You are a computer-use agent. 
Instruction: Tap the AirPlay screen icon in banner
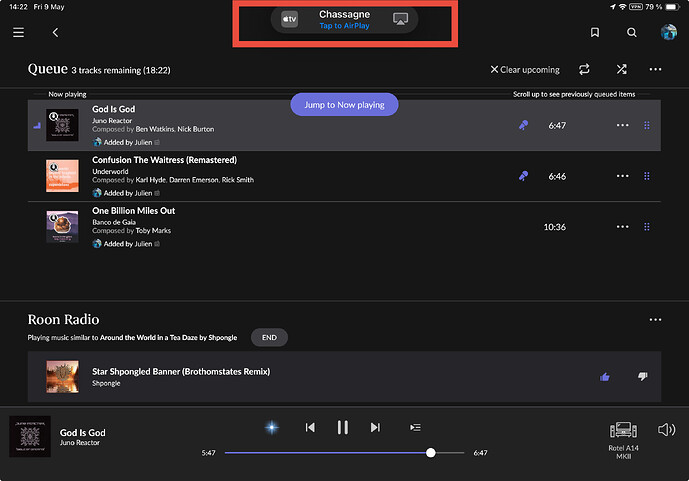(400, 19)
